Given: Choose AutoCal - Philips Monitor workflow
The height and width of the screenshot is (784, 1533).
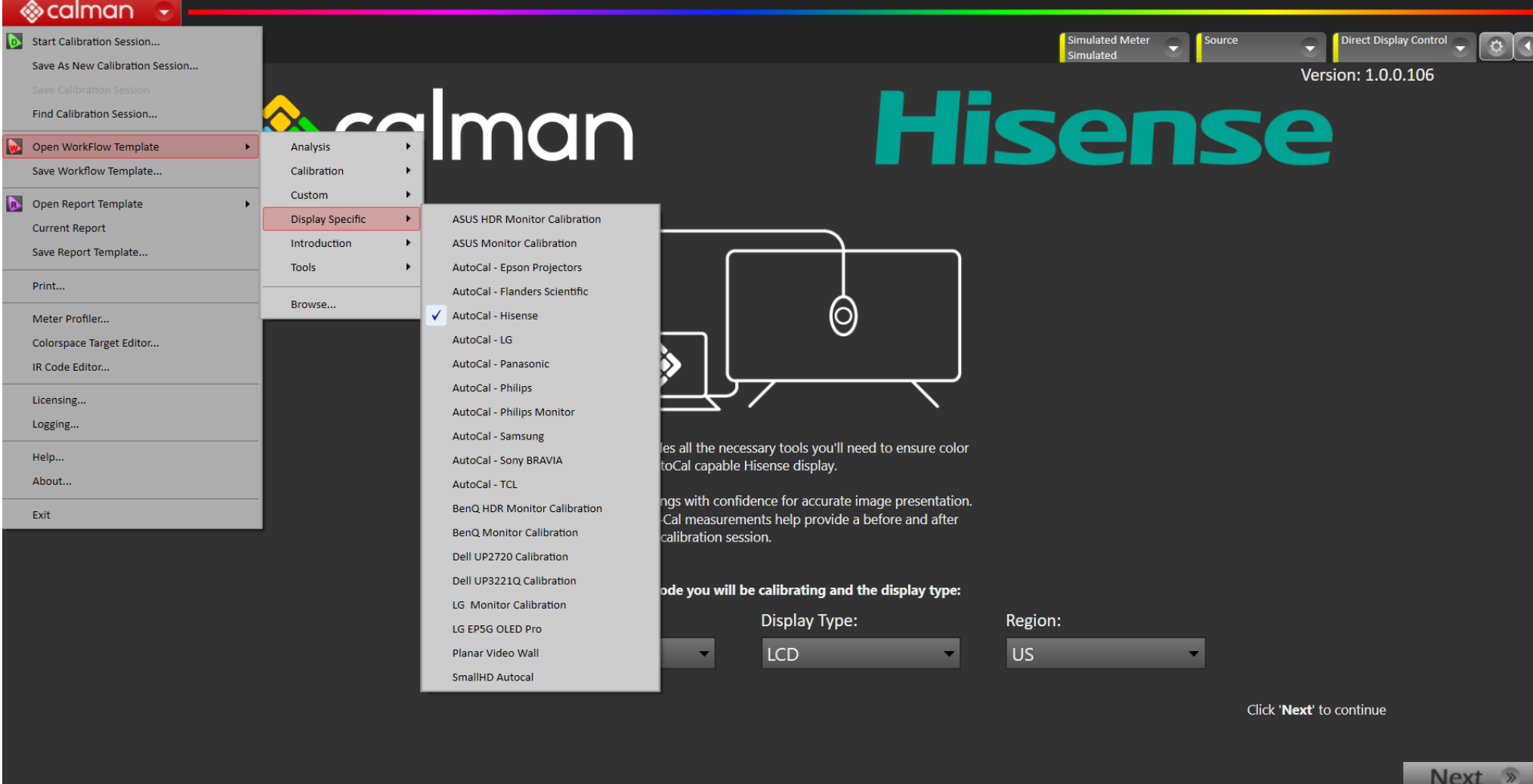Looking at the screenshot, I should click(x=540, y=412).
